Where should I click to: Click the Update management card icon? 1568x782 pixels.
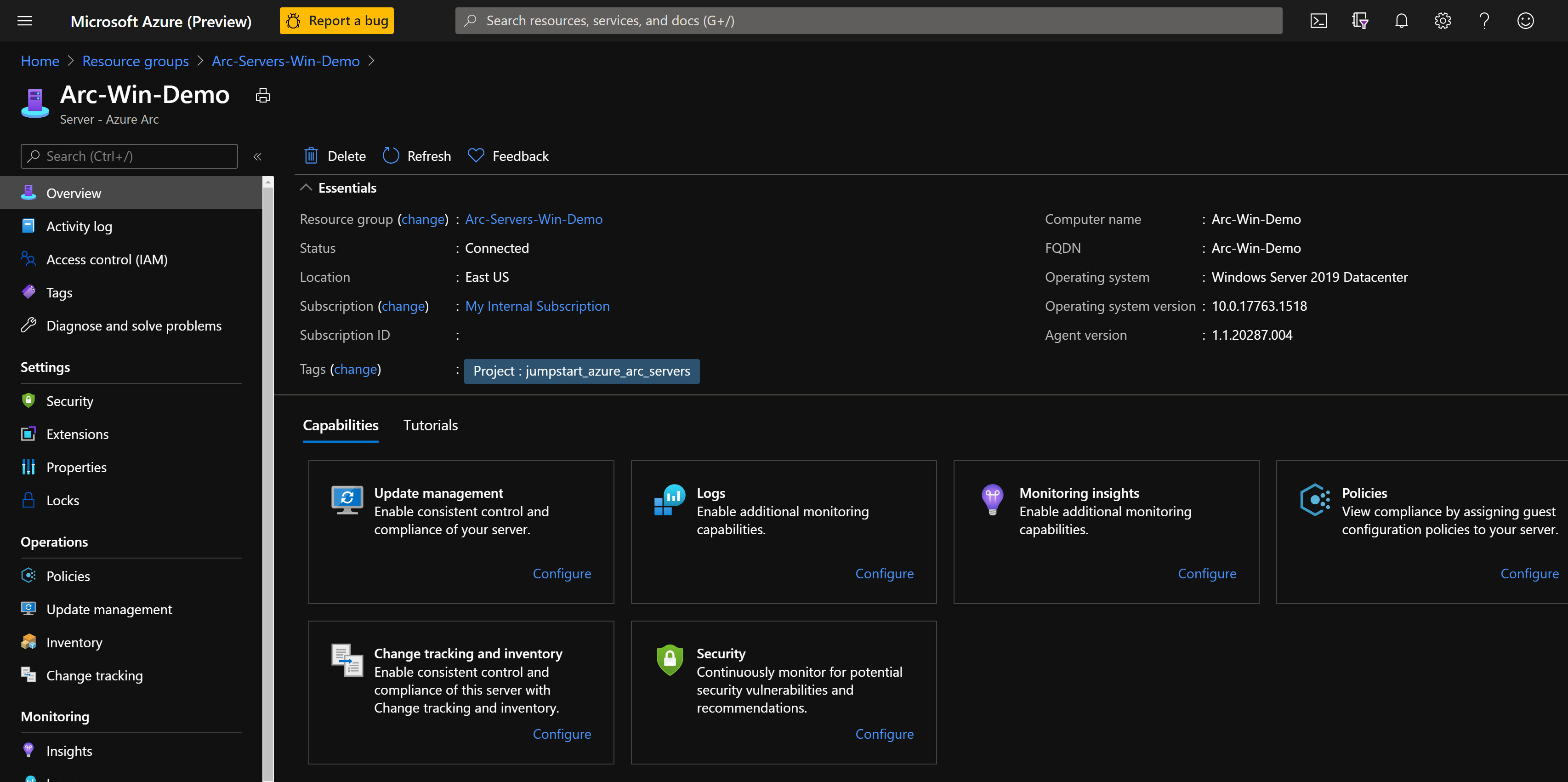347,500
